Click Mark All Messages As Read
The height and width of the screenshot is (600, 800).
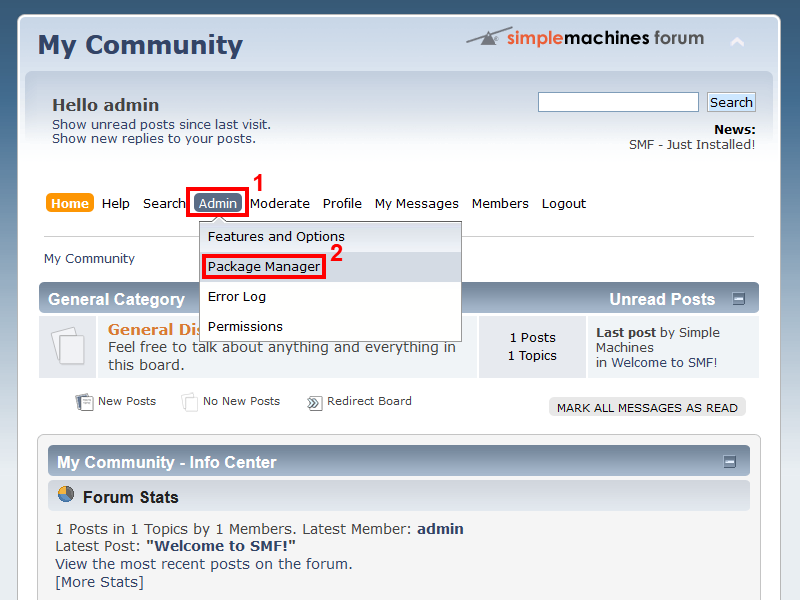[x=647, y=408]
